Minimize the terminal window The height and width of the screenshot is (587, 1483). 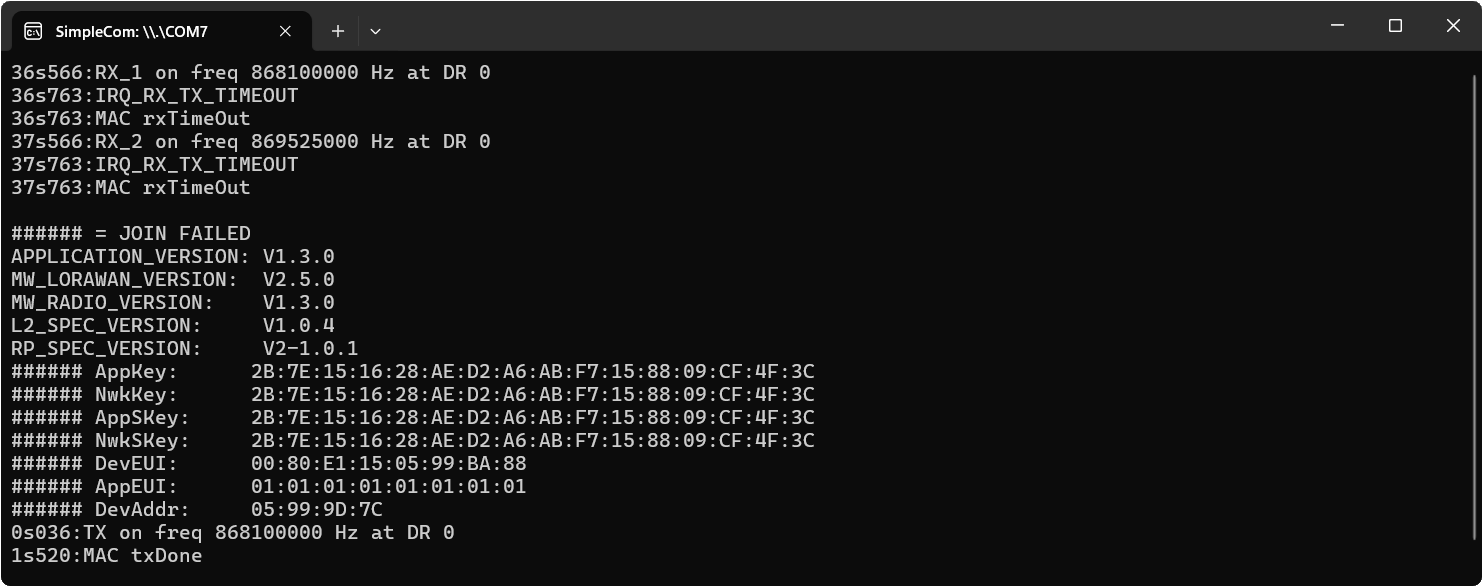pyautogui.click(x=1337, y=26)
